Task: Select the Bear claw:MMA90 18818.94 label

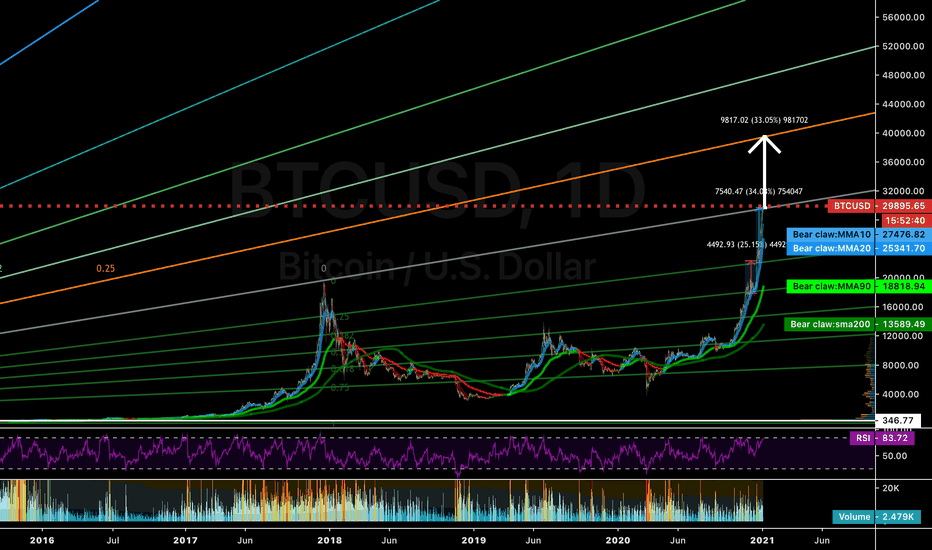Action: [859, 286]
